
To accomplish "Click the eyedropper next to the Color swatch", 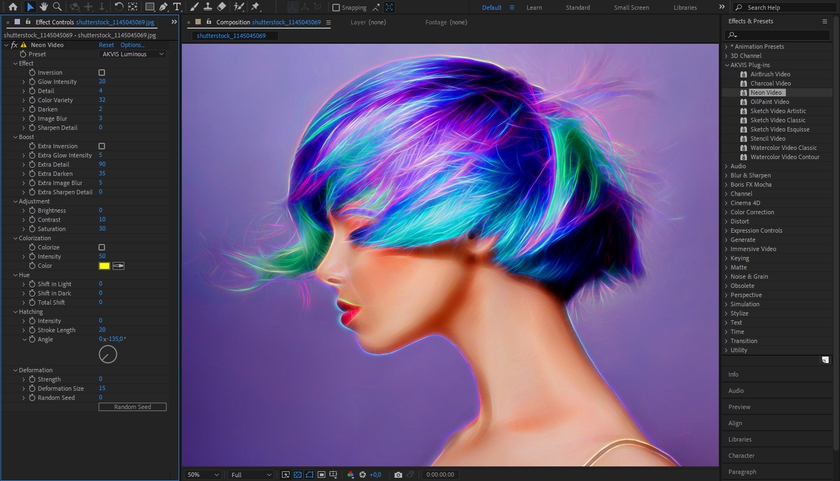I will click(118, 266).
